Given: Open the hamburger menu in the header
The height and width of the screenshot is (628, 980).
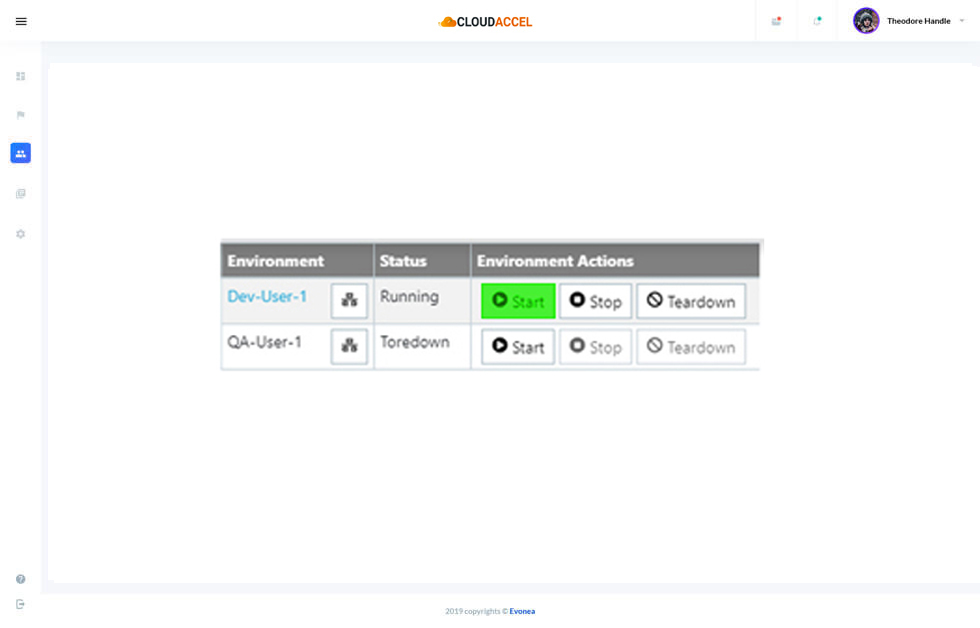Looking at the screenshot, I should click(21, 21).
